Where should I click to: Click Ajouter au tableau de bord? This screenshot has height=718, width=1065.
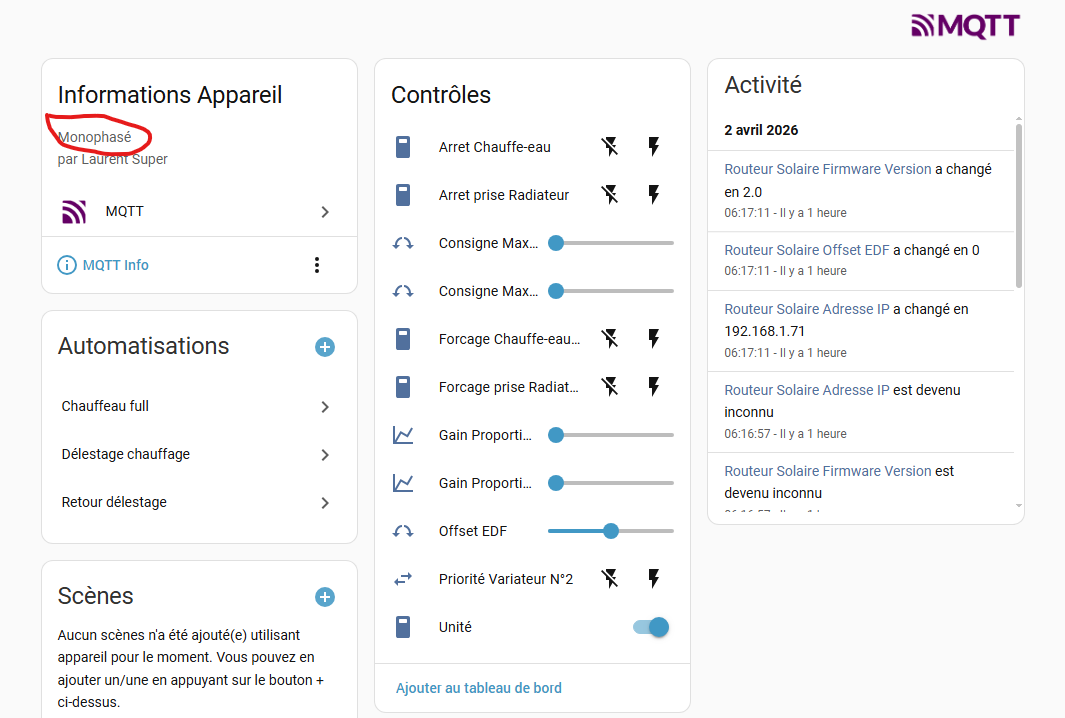[479, 688]
